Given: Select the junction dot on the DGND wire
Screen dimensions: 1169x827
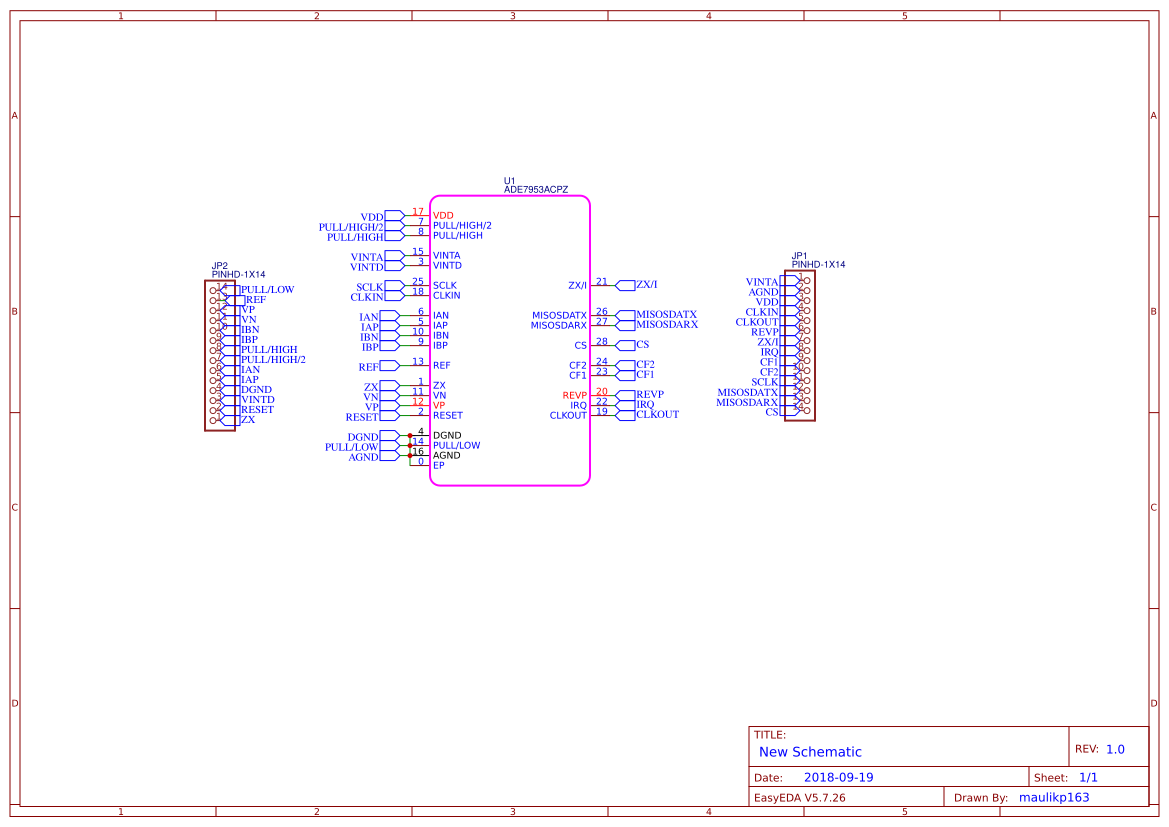Looking at the screenshot, I should click(410, 435).
